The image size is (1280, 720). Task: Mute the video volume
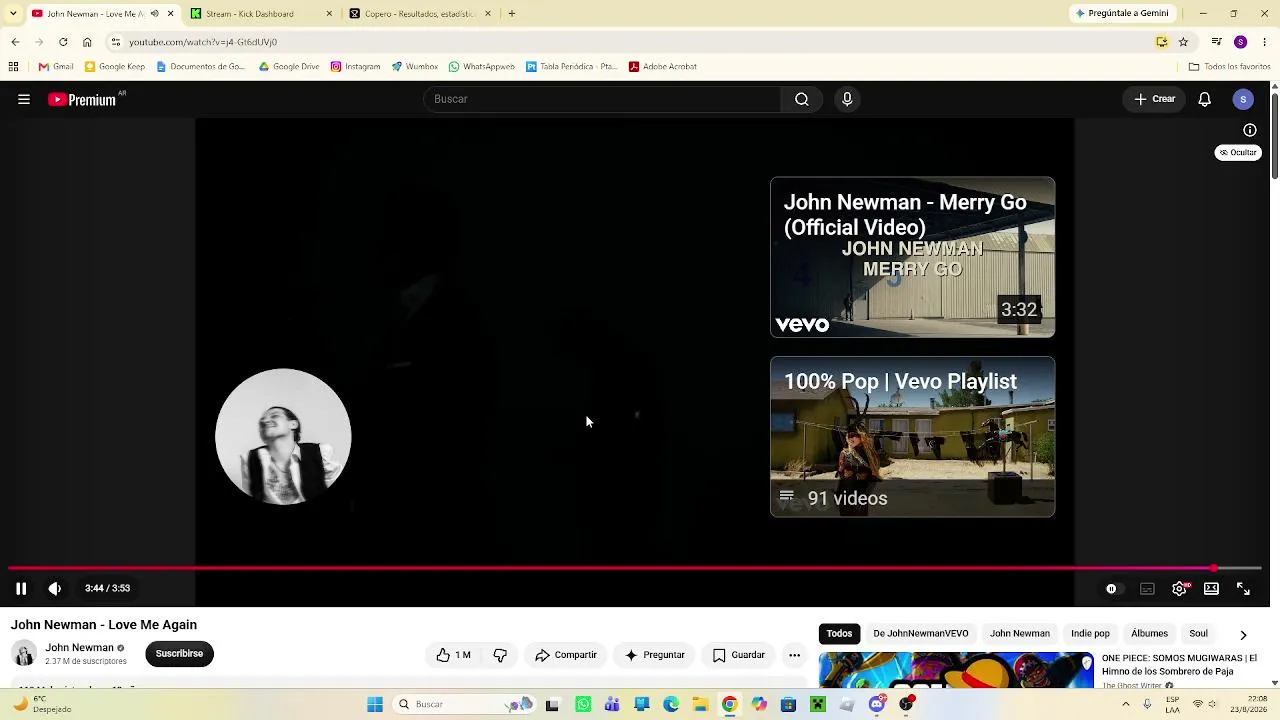point(55,589)
